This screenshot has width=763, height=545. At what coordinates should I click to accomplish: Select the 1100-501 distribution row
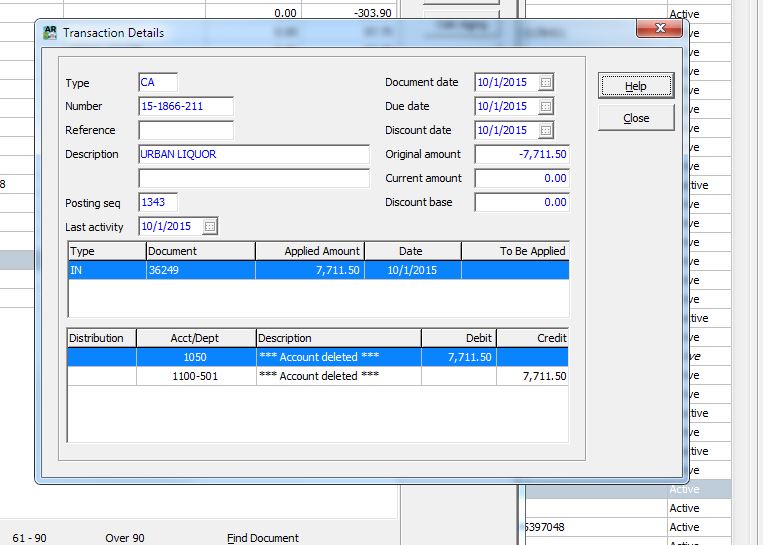click(x=318, y=376)
